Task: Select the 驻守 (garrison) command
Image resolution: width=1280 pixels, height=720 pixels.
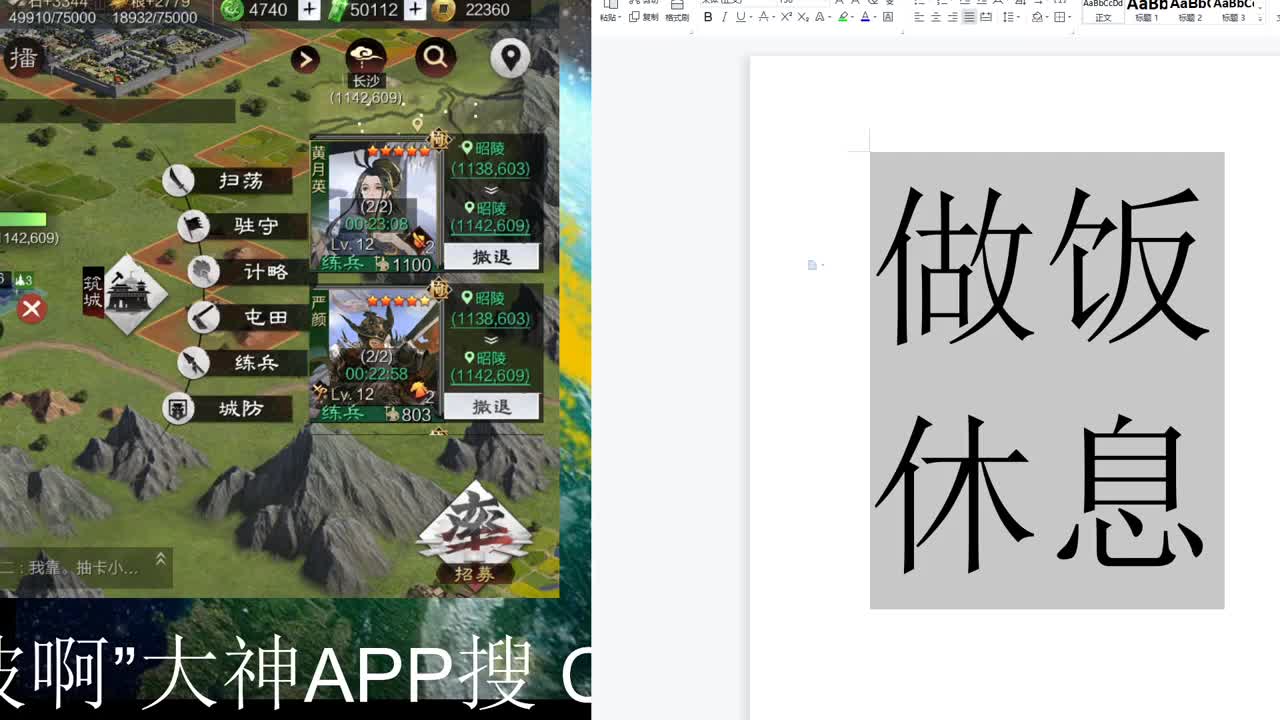Action: coord(241,226)
